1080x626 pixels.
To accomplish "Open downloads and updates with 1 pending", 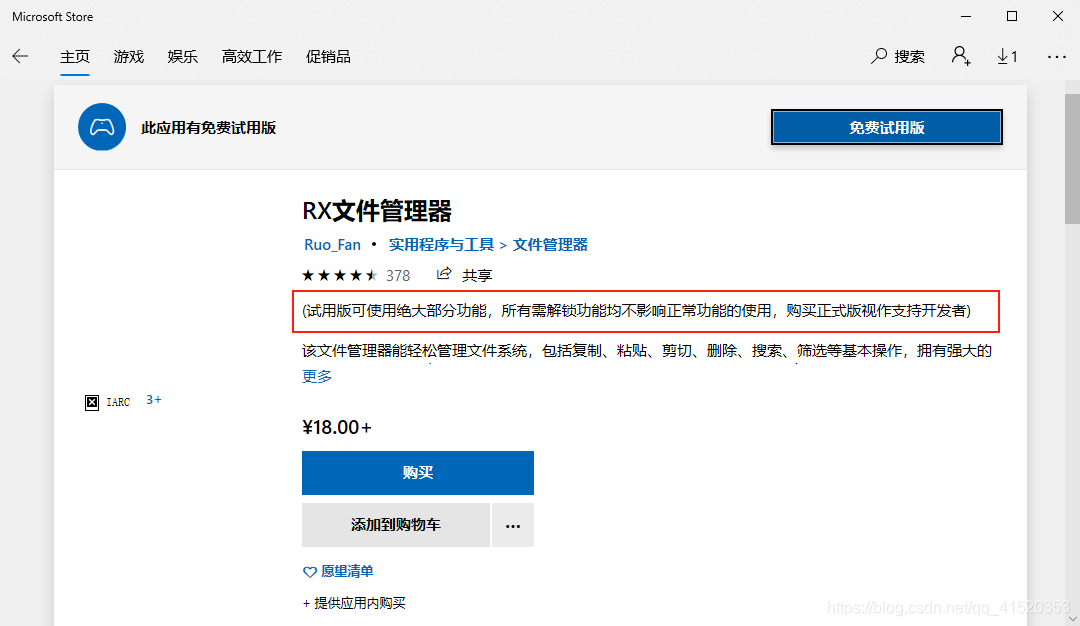I will point(1007,56).
